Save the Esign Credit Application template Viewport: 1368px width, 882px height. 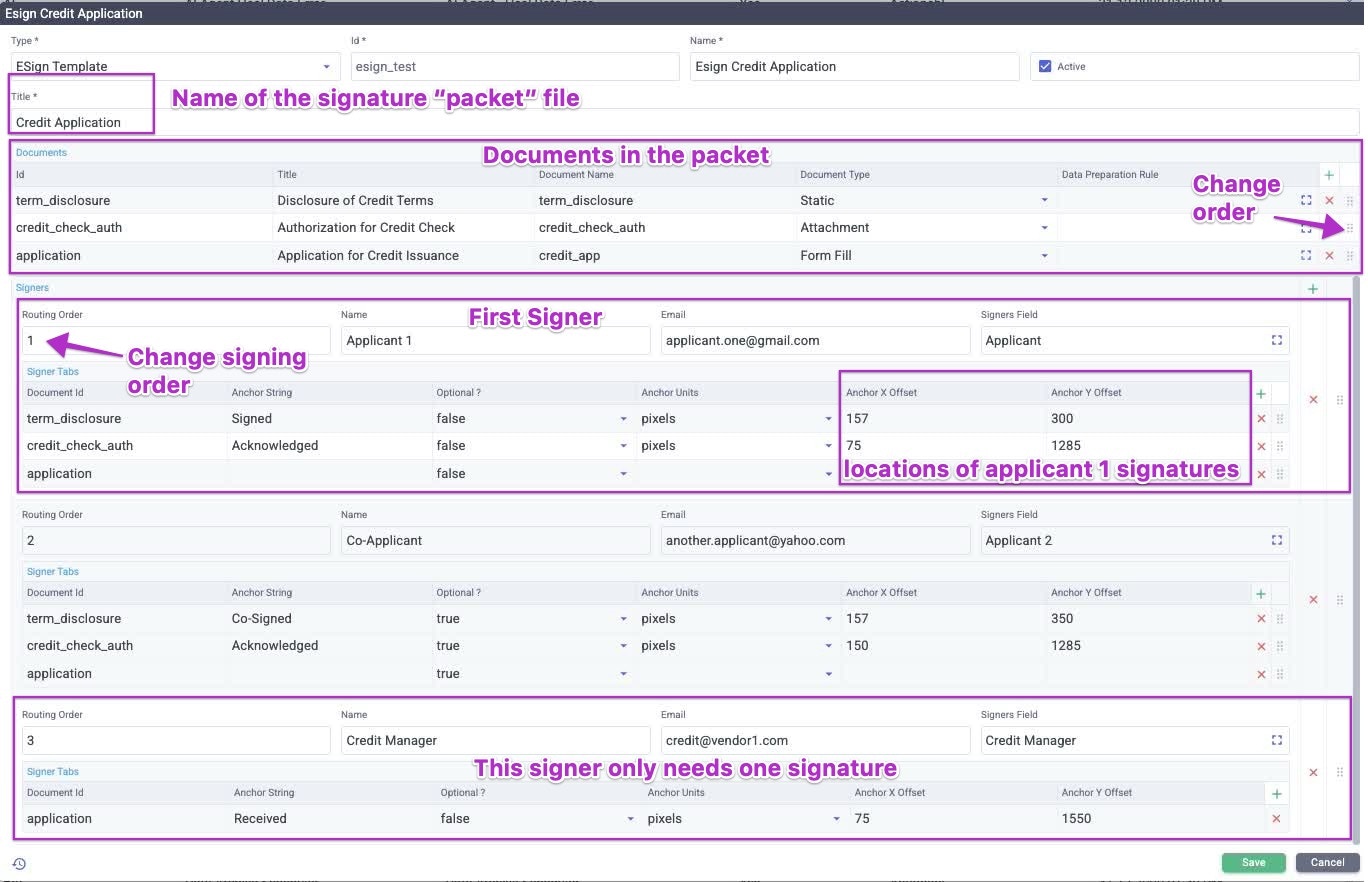coord(1253,862)
